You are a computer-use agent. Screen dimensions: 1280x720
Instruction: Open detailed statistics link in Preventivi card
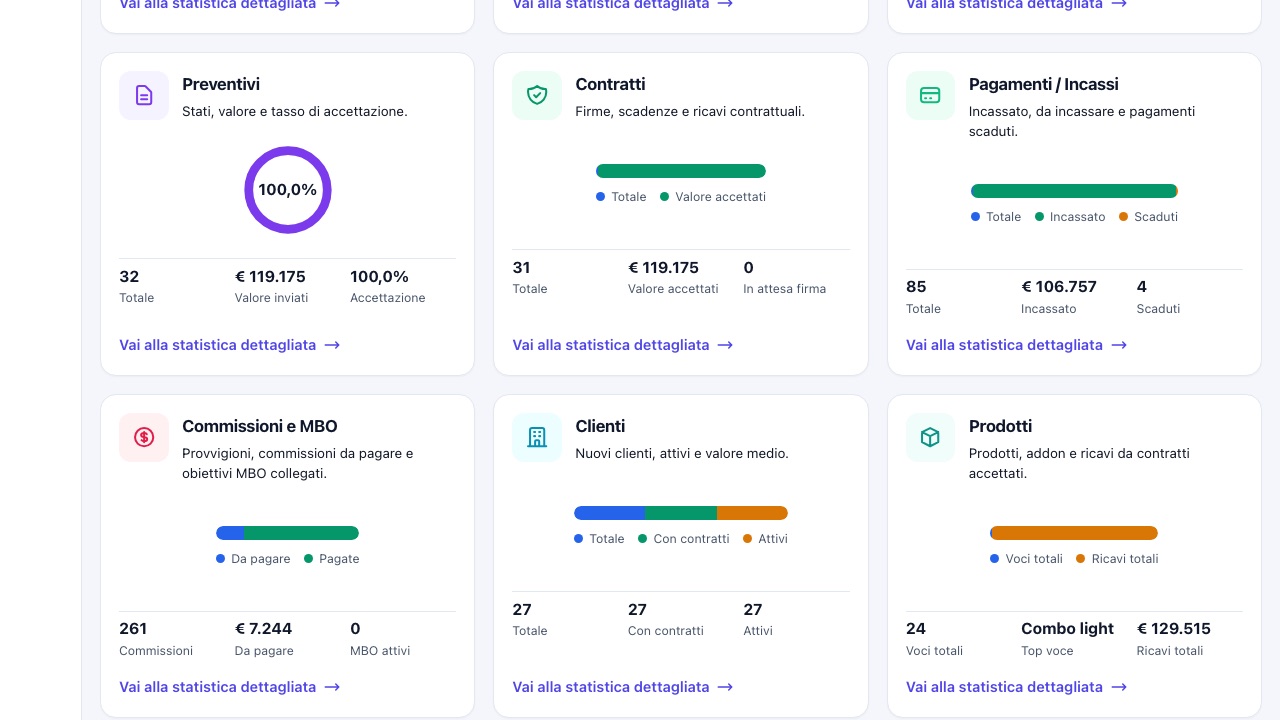coord(230,345)
